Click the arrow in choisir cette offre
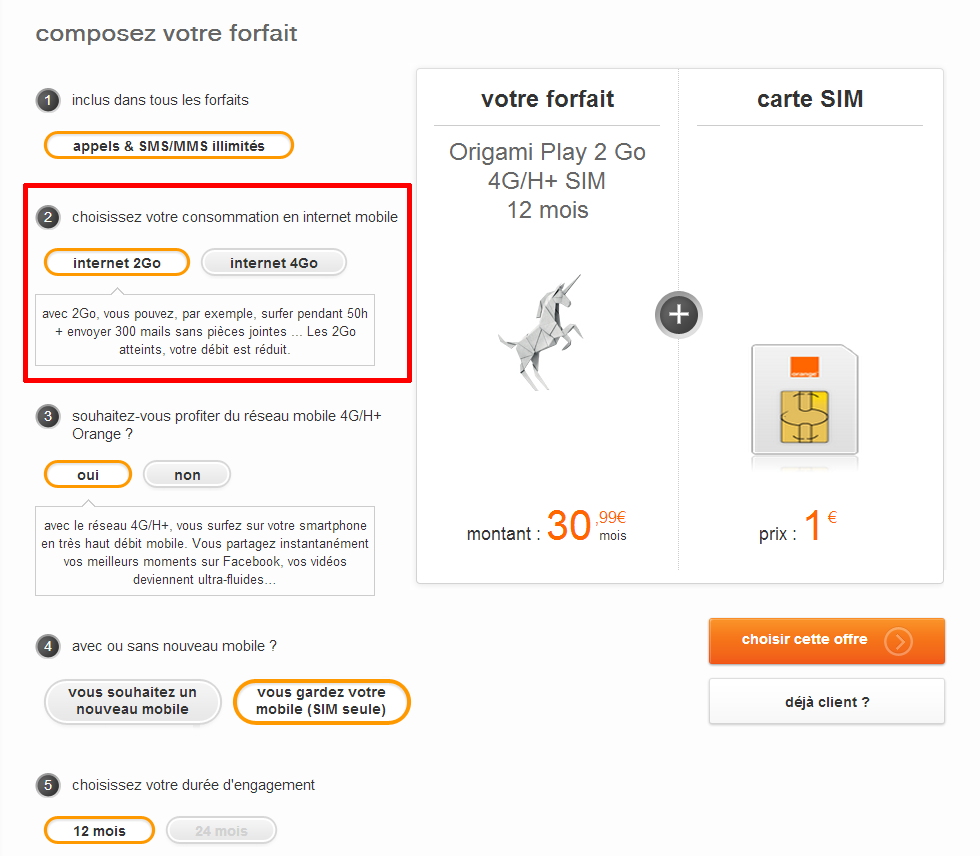Screen dimensions: 980x856 (x=898, y=641)
